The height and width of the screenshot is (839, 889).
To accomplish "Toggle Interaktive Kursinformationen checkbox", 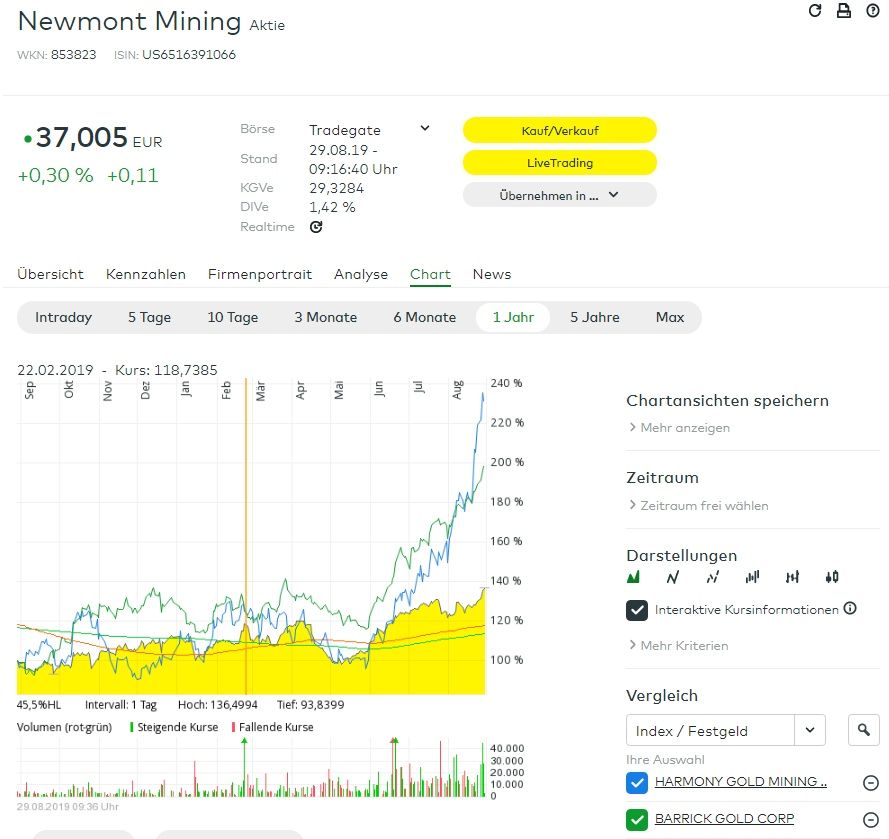I will point(637,610).
